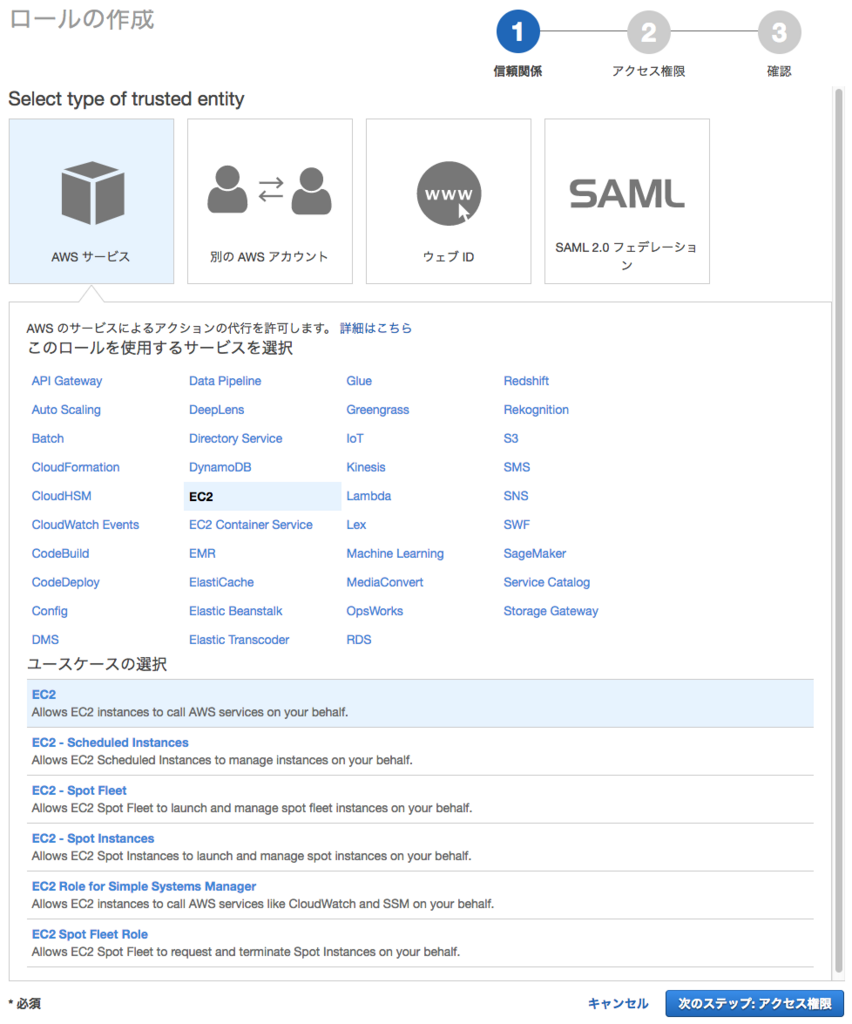Choose Storage Gateway service
The width and height of the screenshot is (852, 1024).
tap(551, 611)
